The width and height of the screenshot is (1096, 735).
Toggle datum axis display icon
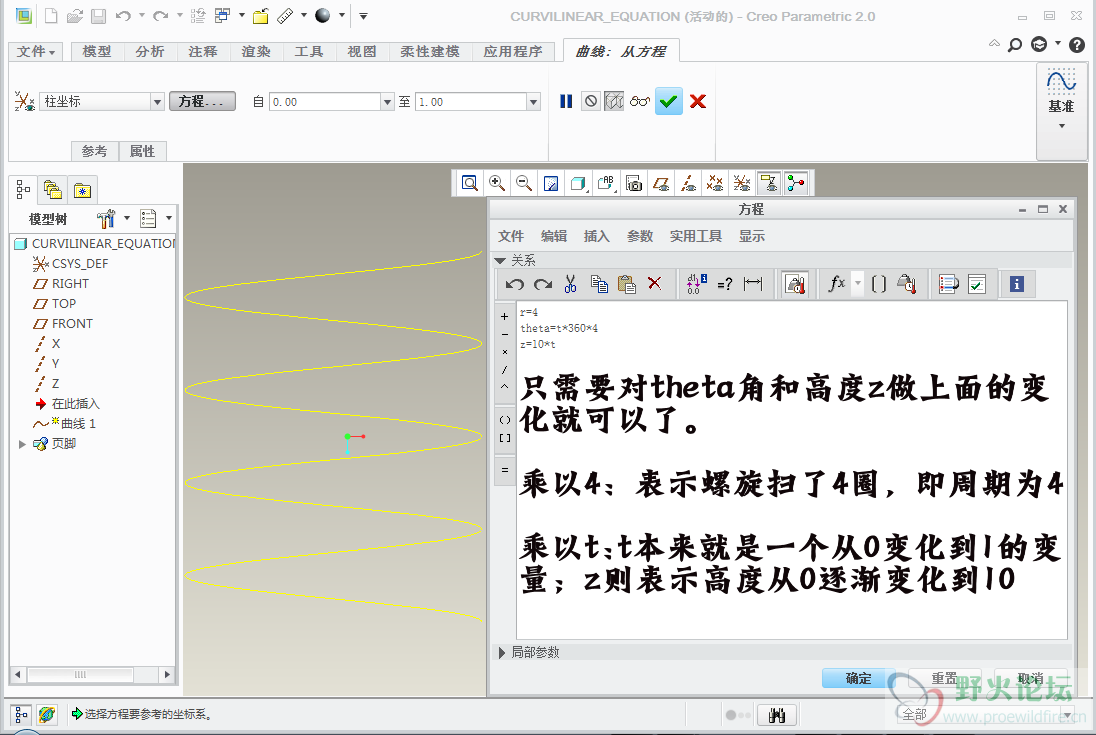pyautogui.click(x=688, y=183)
